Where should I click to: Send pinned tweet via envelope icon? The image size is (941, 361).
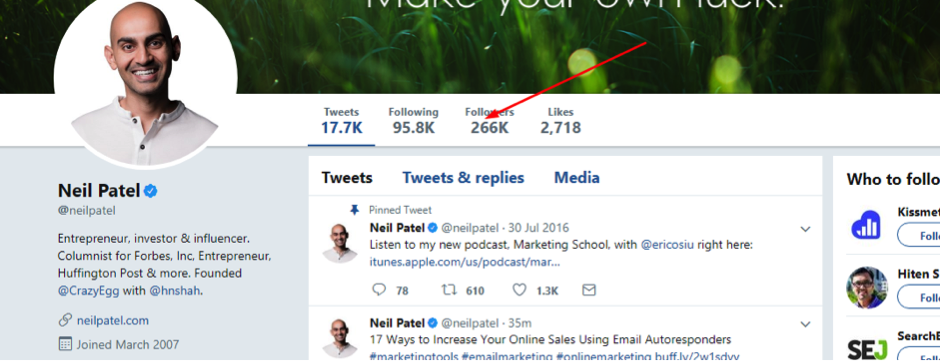click(589, 290)
